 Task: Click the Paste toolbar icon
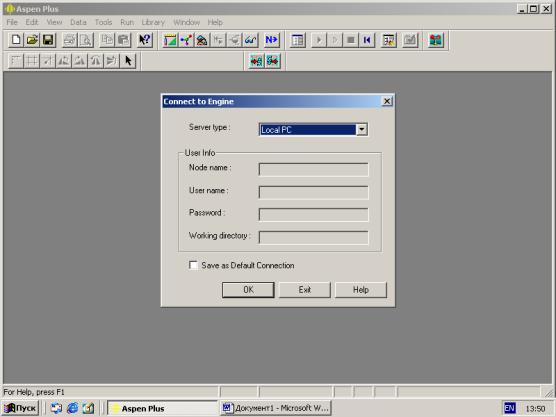[123, 40]
